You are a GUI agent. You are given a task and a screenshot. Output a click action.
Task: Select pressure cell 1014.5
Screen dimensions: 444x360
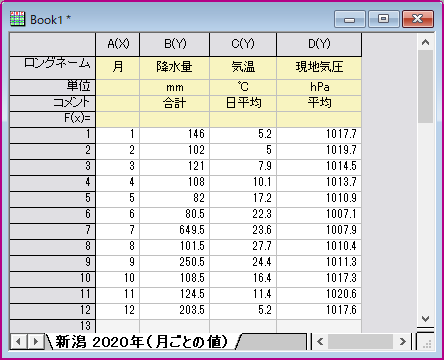click(x=319, y=167)
